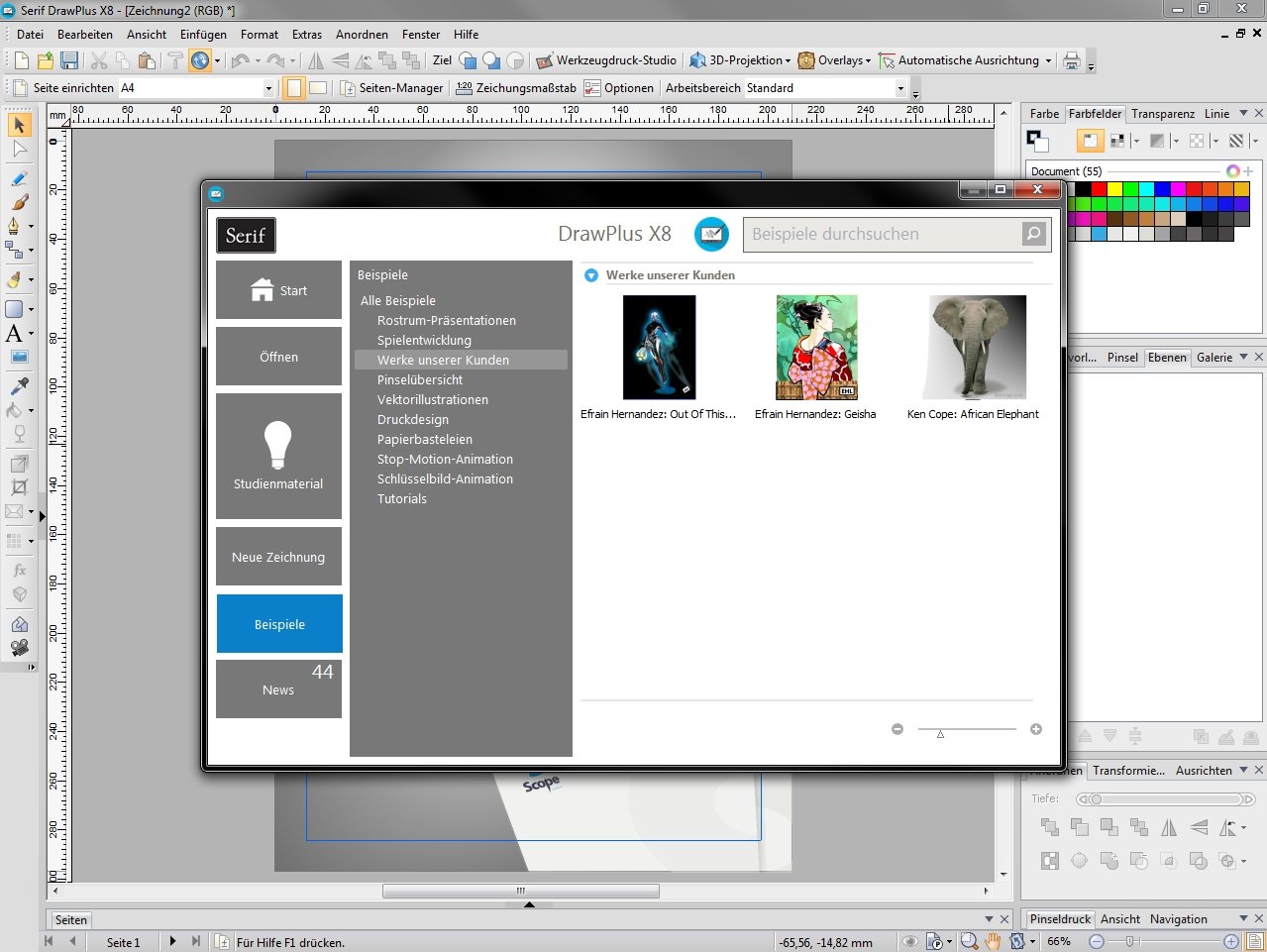Open the undo history dropdown arrow

(x=258, y=61)
